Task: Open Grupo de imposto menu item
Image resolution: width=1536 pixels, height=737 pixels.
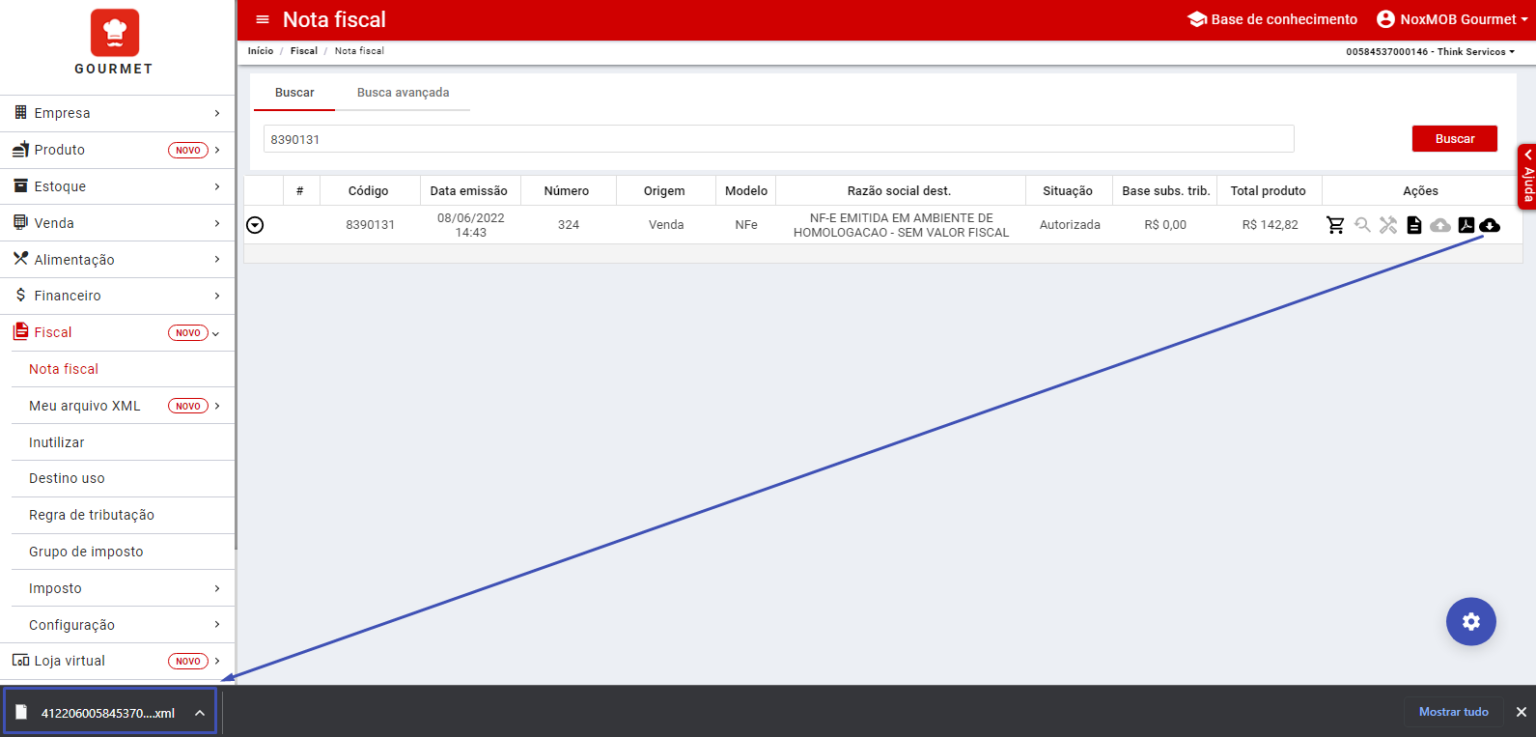Action: point(86,551)
